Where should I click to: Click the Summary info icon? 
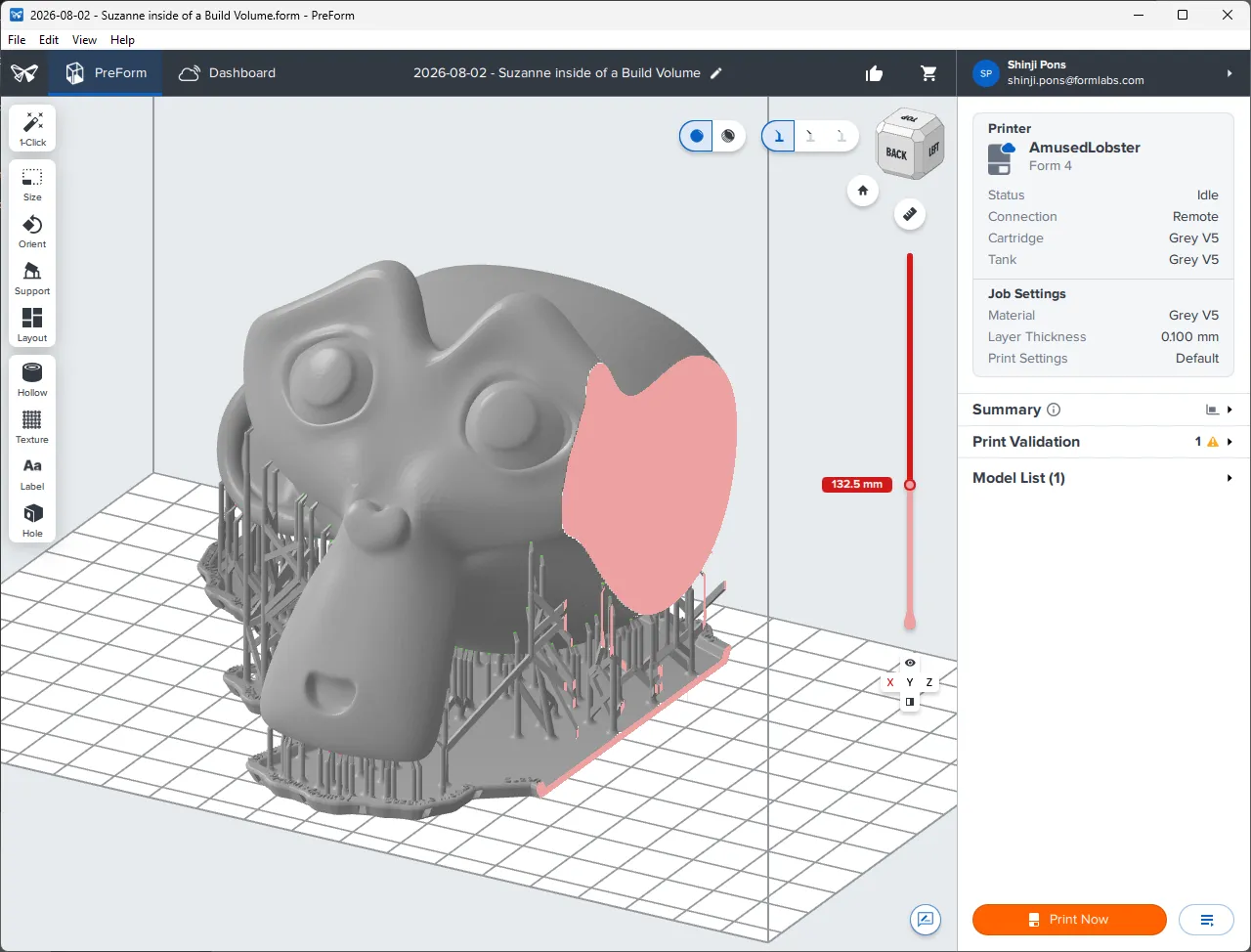[x=1054, y=410]
